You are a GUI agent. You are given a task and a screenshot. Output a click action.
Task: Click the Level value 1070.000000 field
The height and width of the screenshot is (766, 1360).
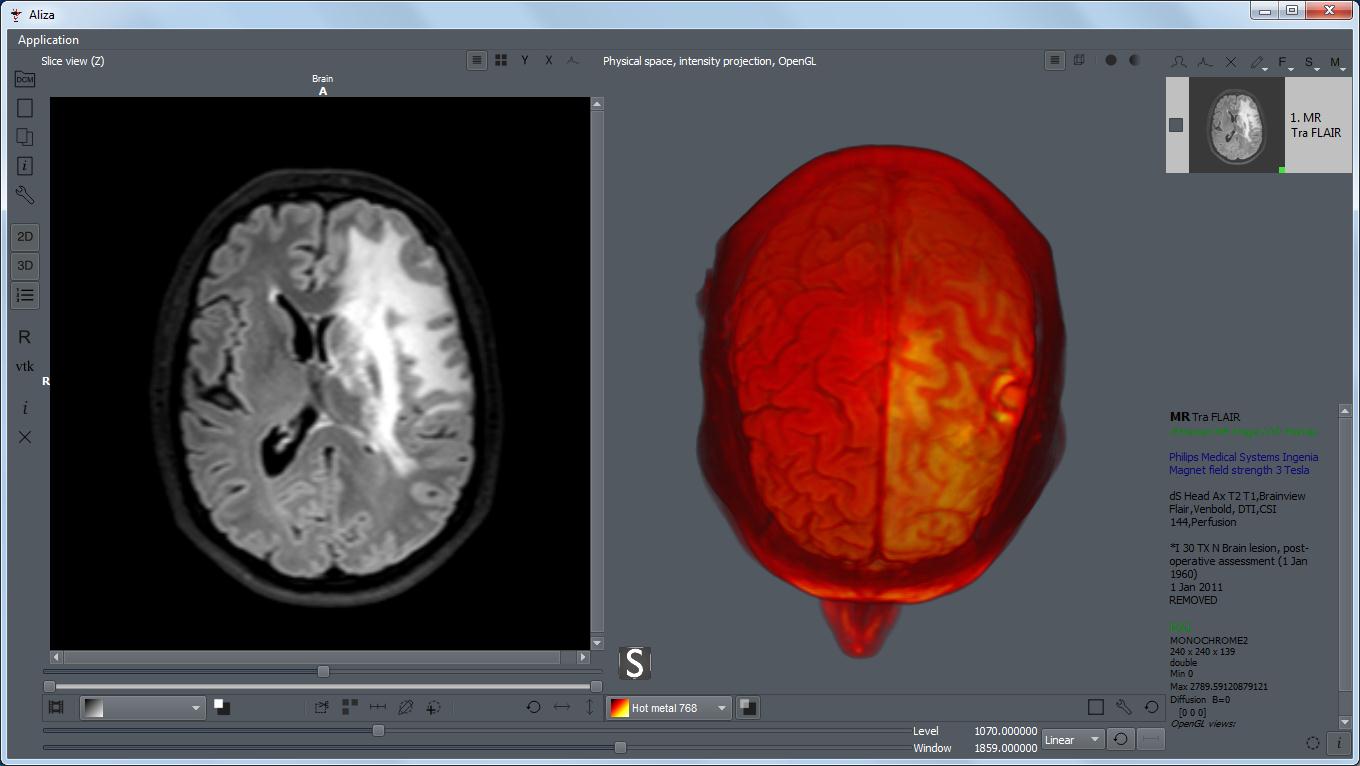[1005, 731]
